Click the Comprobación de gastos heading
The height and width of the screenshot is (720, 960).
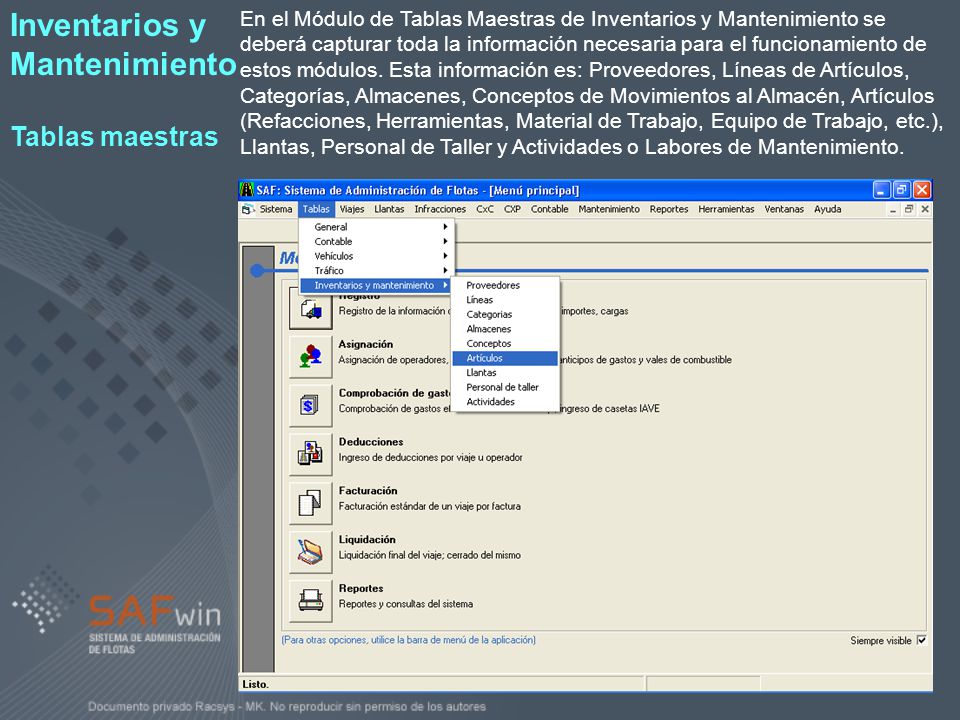(394, 393)
